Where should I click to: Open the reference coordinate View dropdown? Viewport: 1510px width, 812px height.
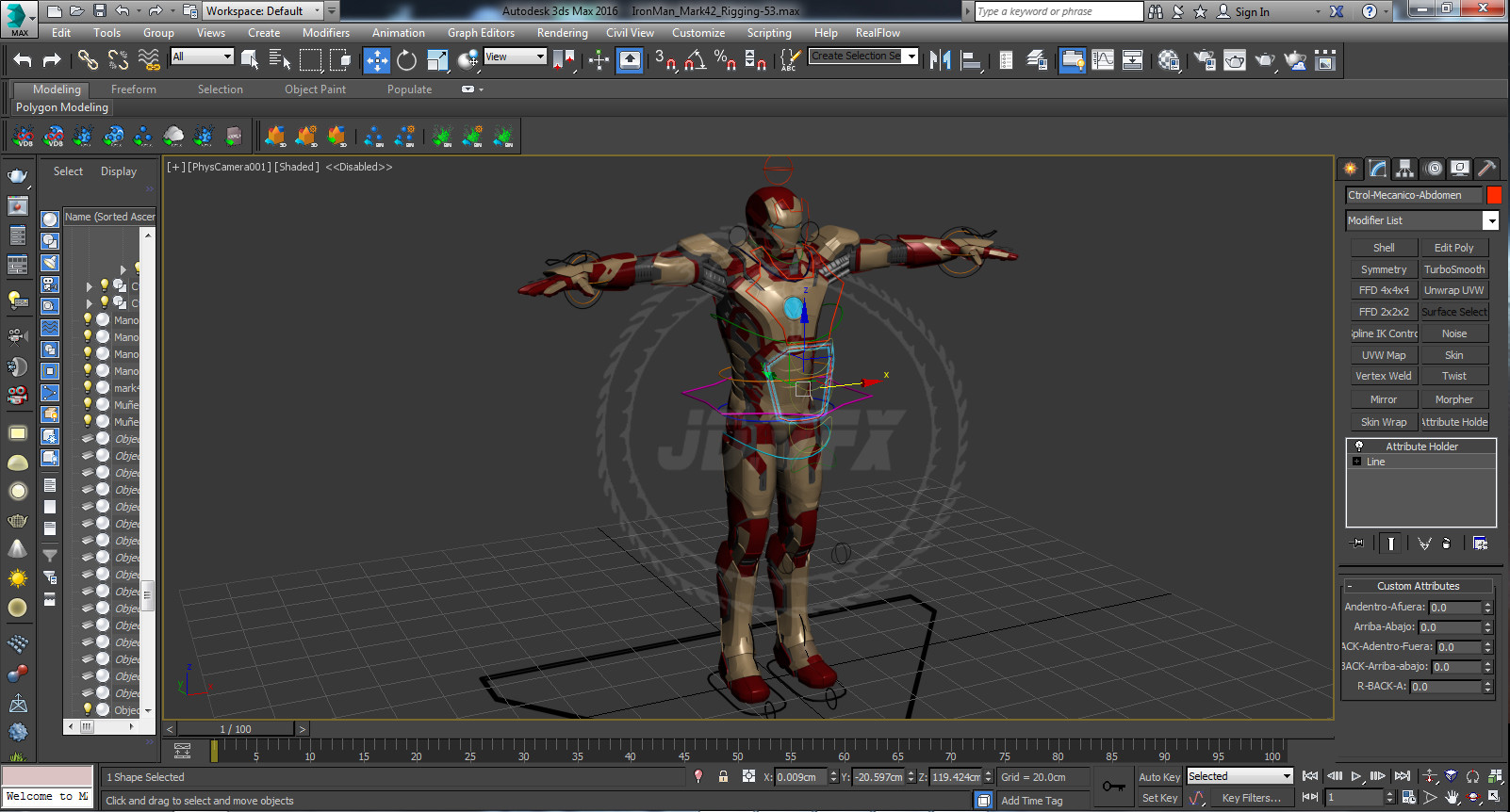tap(515, 57)
